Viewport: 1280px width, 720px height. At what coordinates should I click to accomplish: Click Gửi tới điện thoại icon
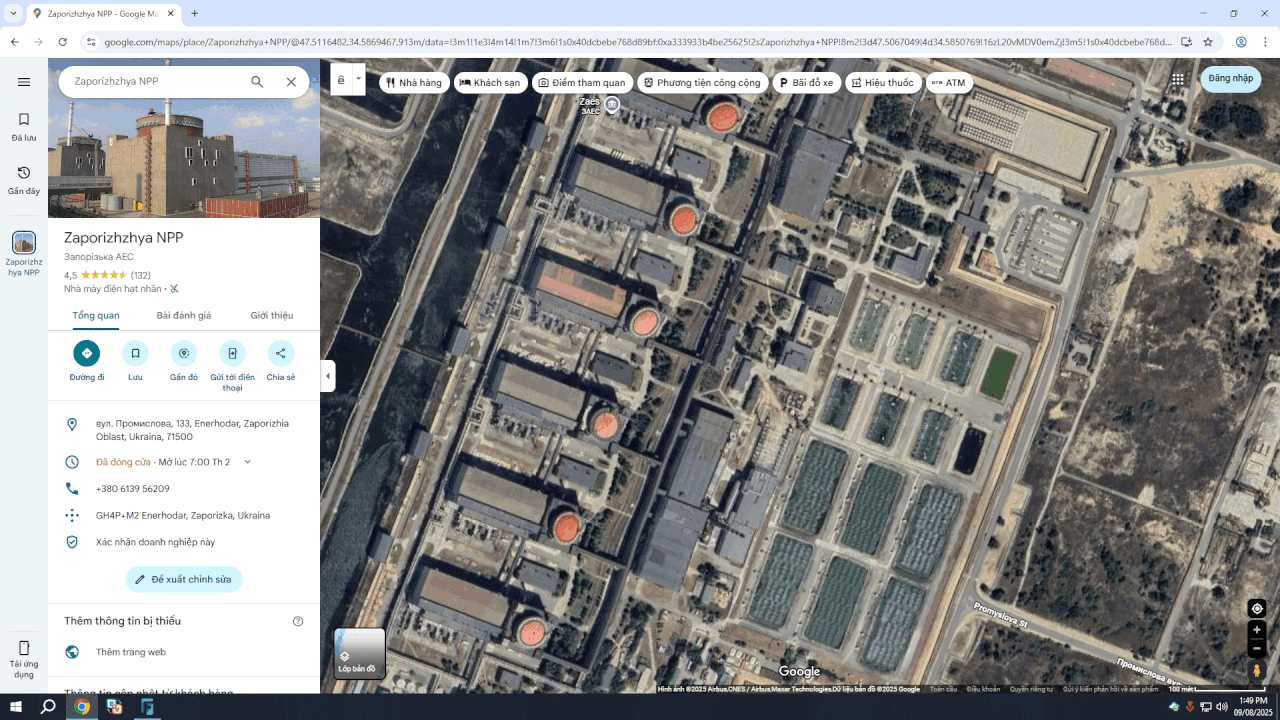[232, 353]
